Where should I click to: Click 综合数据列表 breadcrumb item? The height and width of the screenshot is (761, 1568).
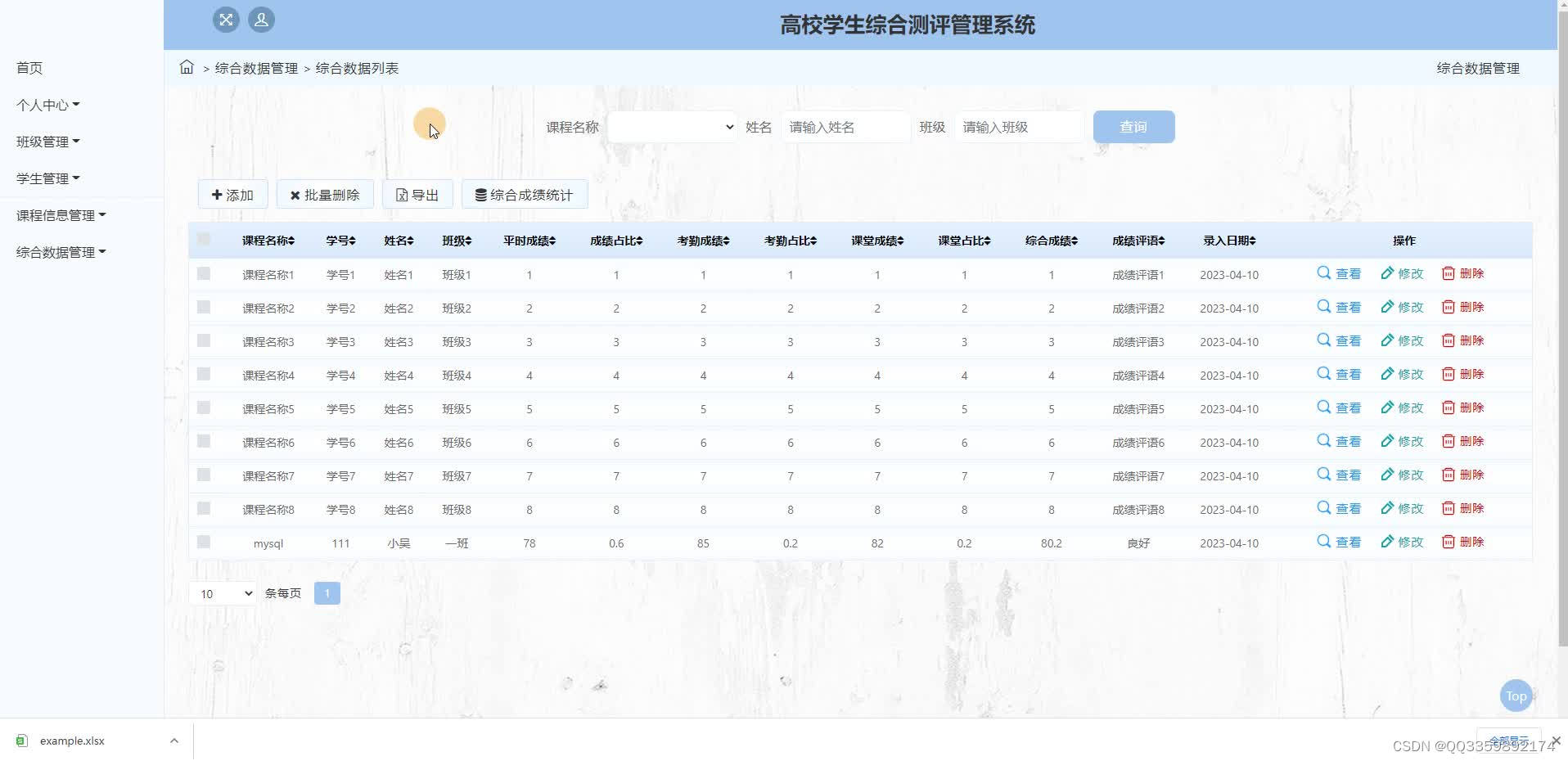point(357,68)
